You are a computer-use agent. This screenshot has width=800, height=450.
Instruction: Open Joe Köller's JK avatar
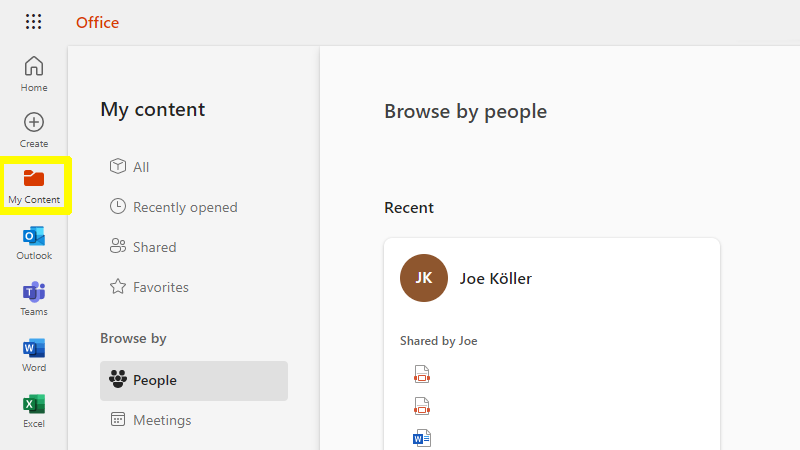(423, 278)
